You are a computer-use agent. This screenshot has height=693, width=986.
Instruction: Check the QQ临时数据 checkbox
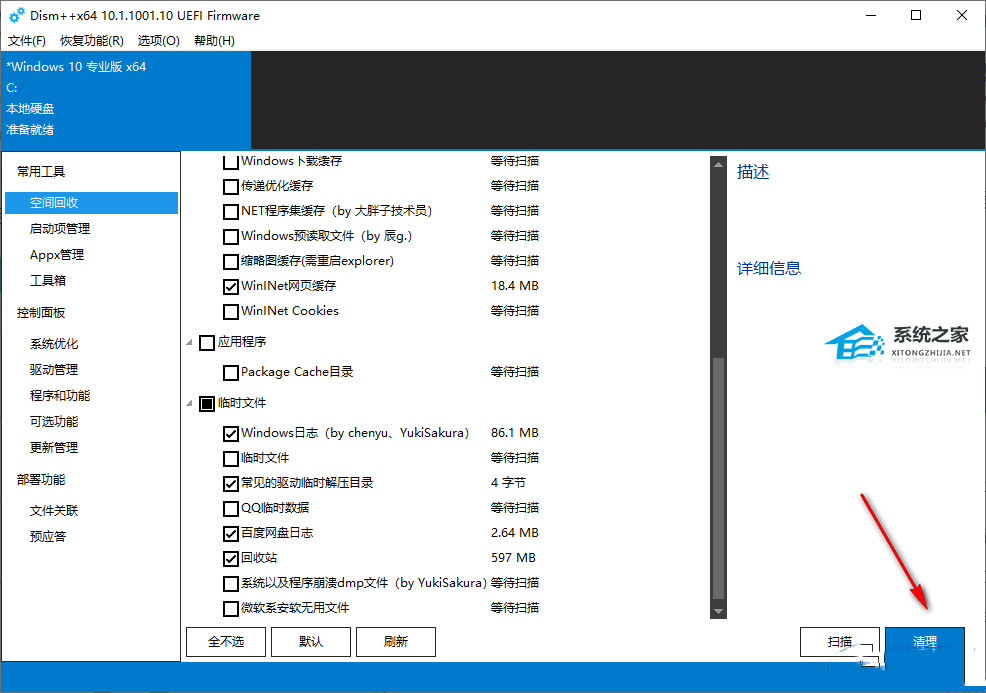231,509
